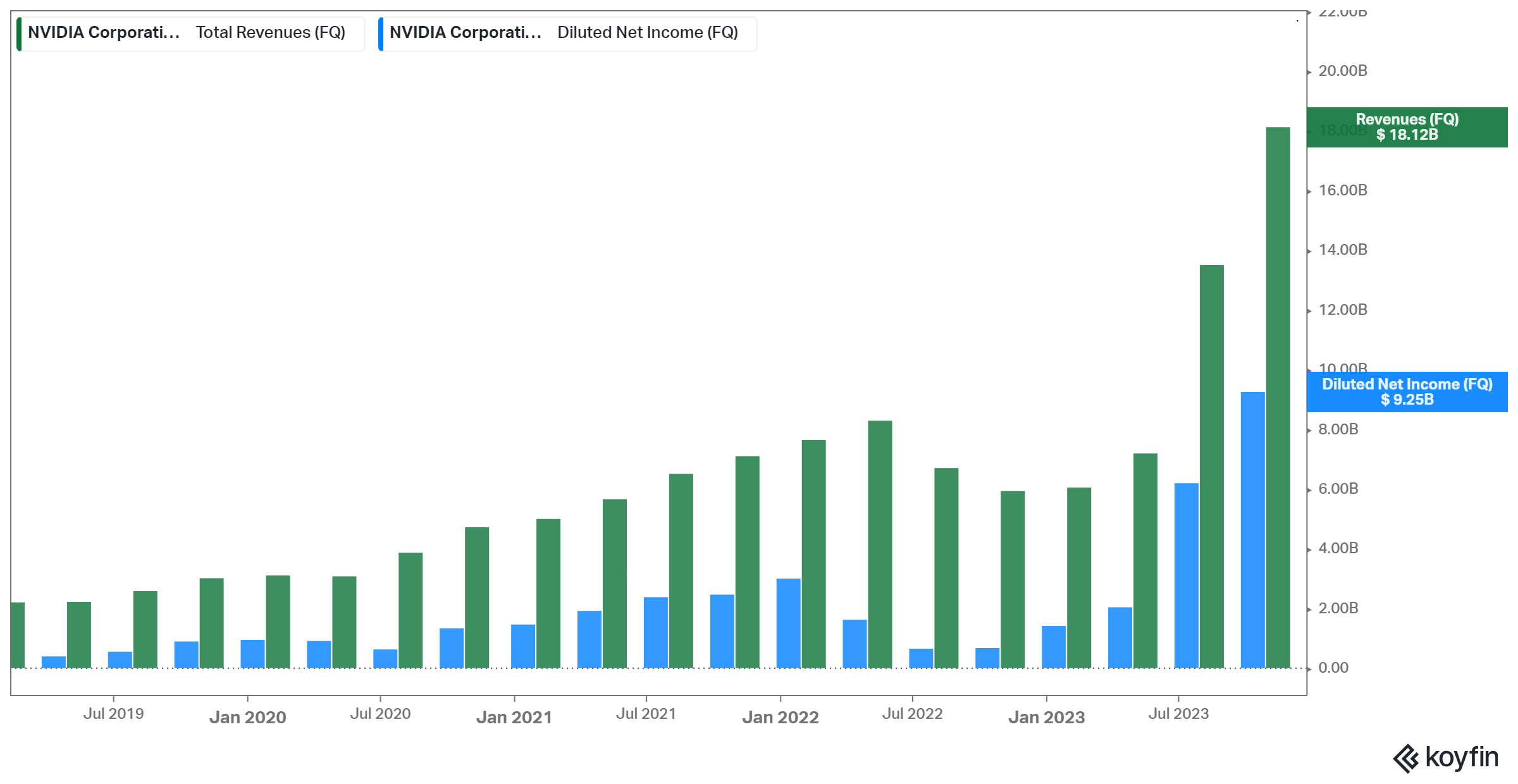The width and height of the screenshot is (1518, 784).
Task: Click the first NVIDIA Corporati... legend name
Action: pyautogui.click(x=104, y=33)
